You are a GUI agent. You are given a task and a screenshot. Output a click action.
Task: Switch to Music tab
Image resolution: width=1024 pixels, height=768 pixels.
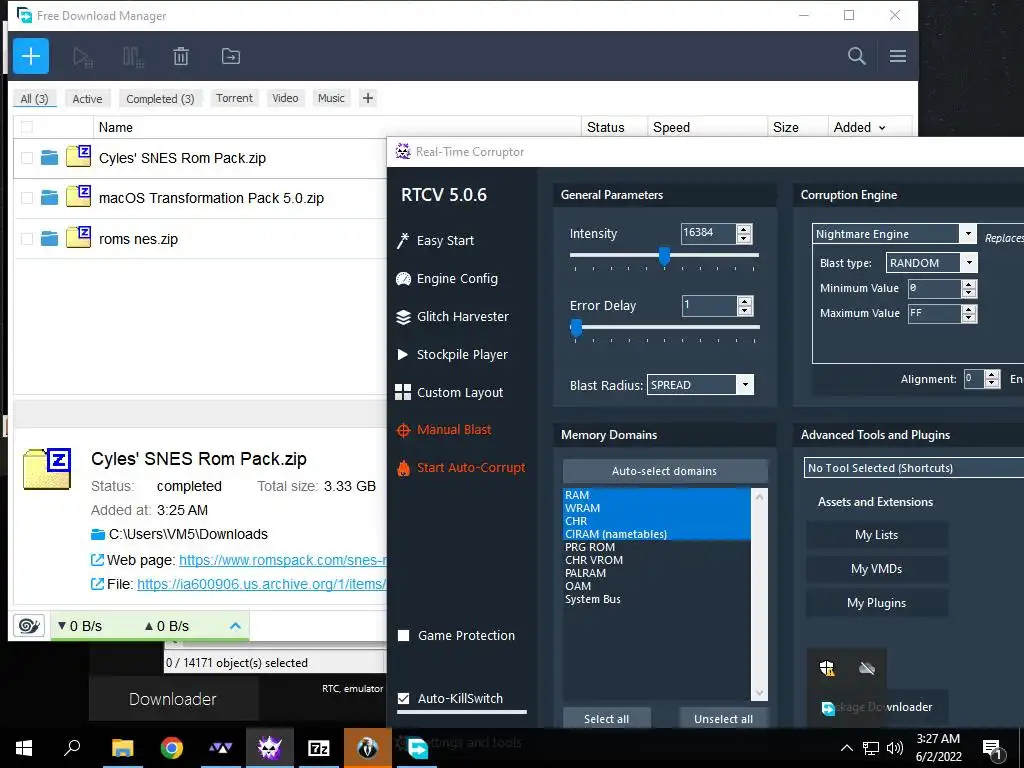[331, 98]
